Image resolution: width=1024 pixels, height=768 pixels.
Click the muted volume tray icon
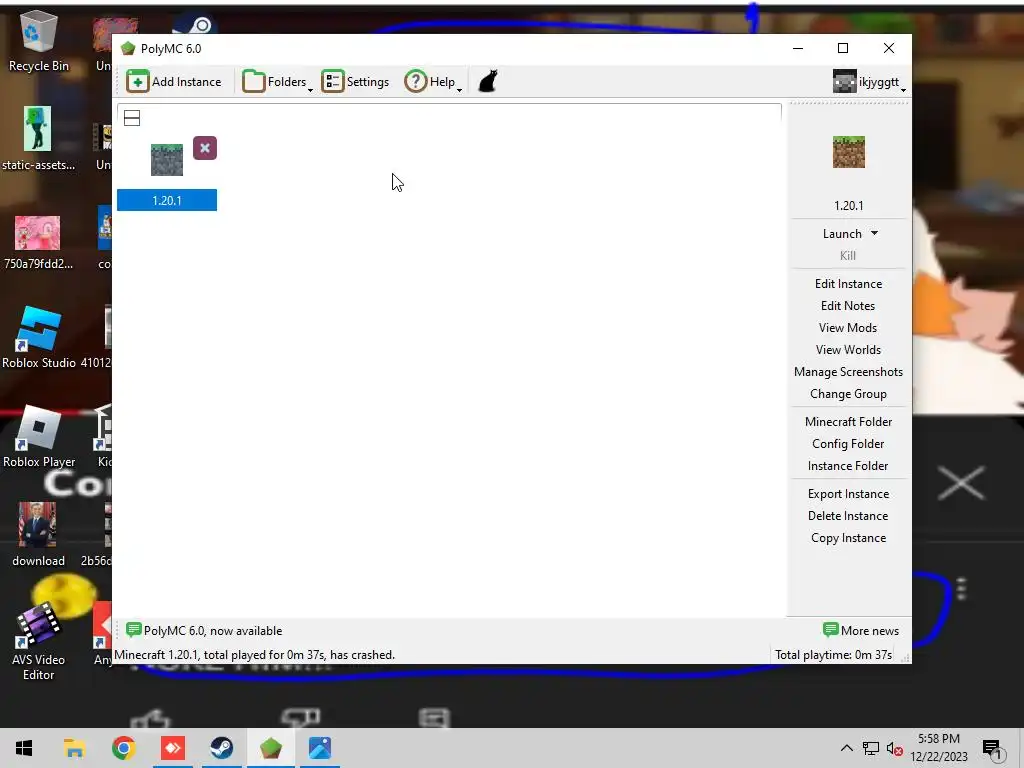tap(895, 748)
